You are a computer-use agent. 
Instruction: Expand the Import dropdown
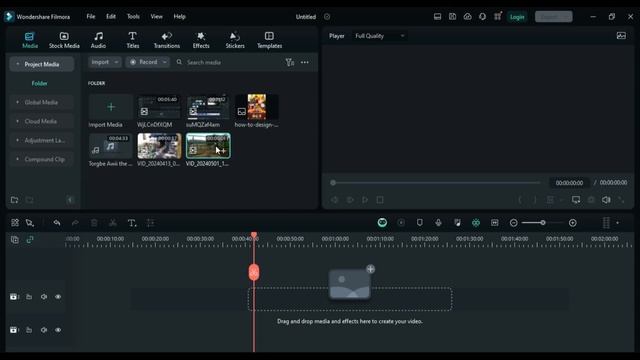[105, 62]
